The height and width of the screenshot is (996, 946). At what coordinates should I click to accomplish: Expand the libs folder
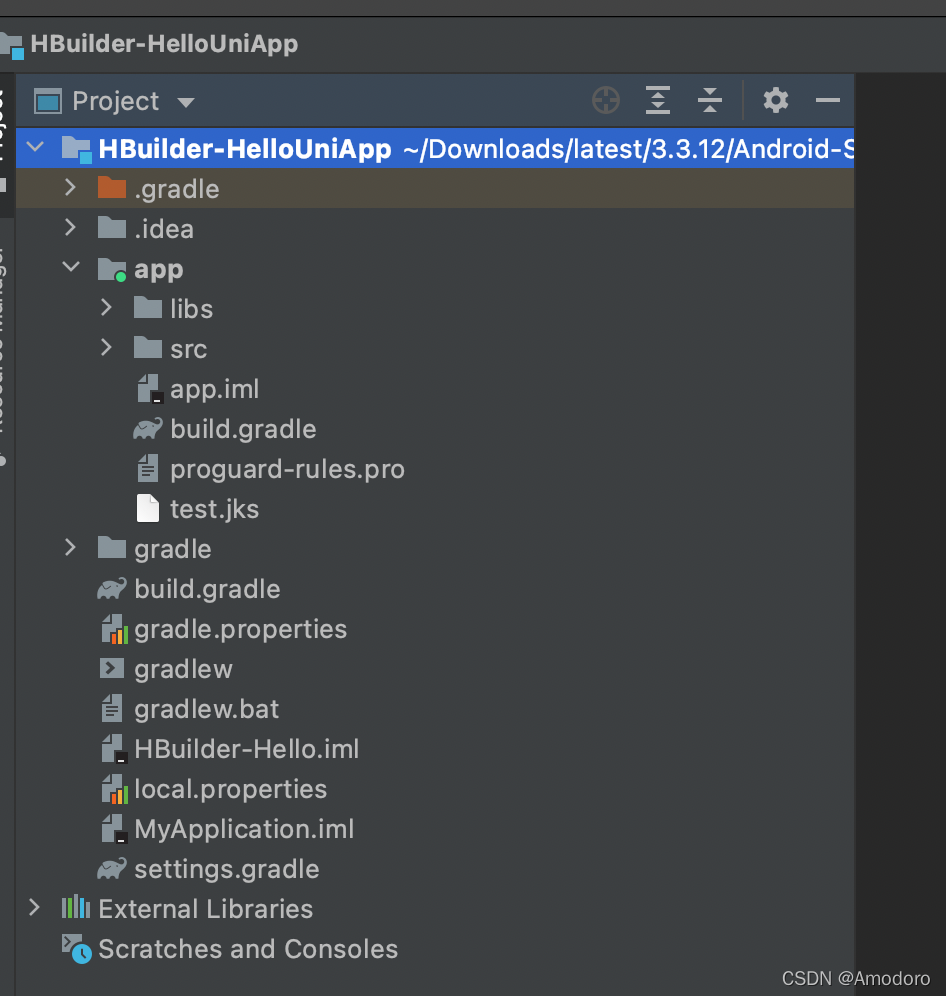pos(106,307)
